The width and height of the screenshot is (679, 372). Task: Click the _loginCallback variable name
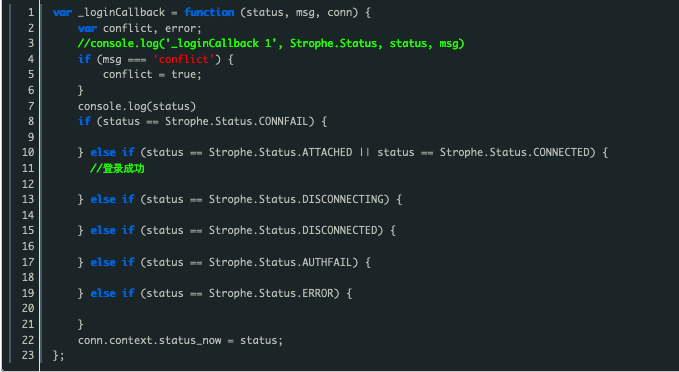(121, 13)
